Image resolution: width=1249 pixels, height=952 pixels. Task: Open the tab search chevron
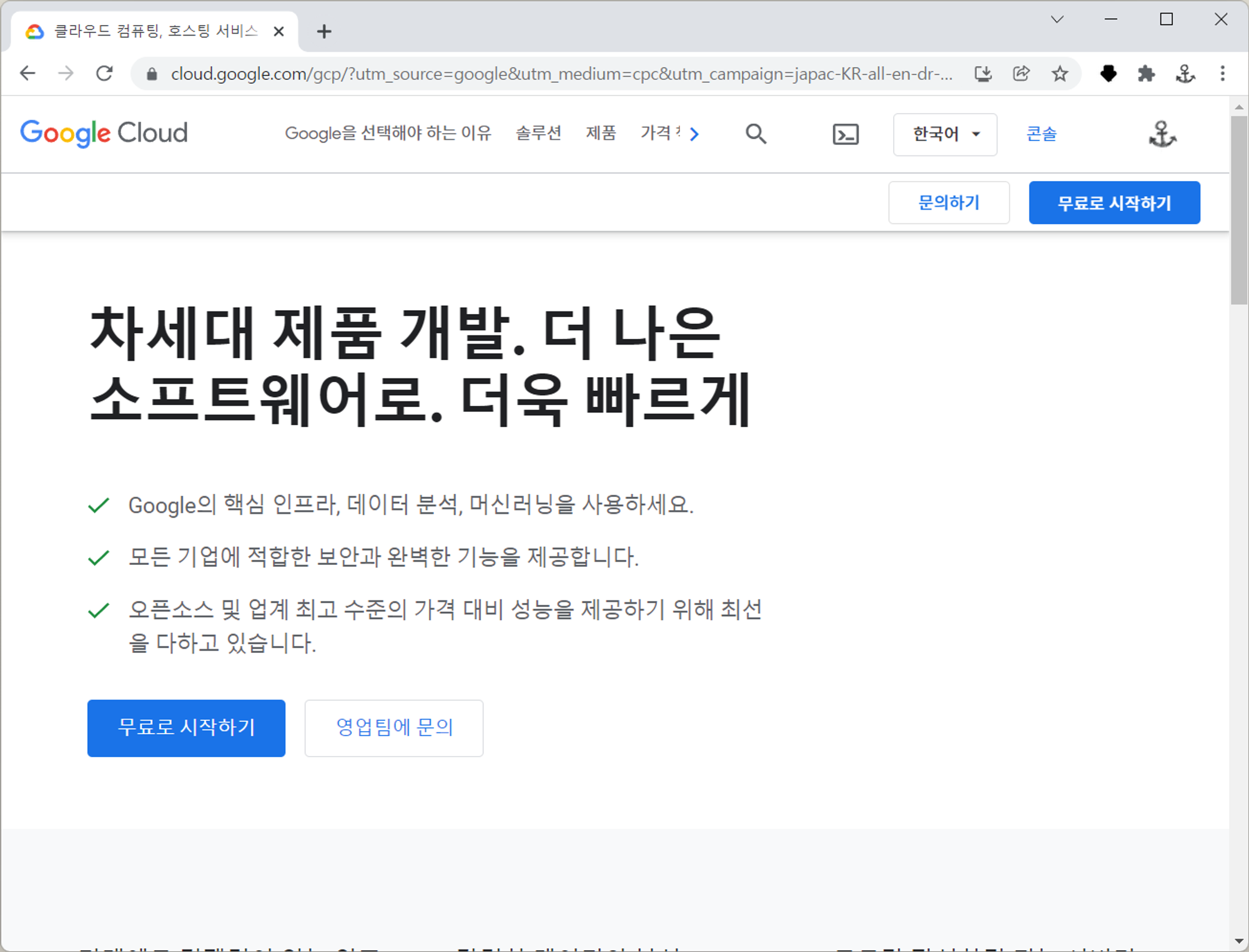coord(1057,19)
